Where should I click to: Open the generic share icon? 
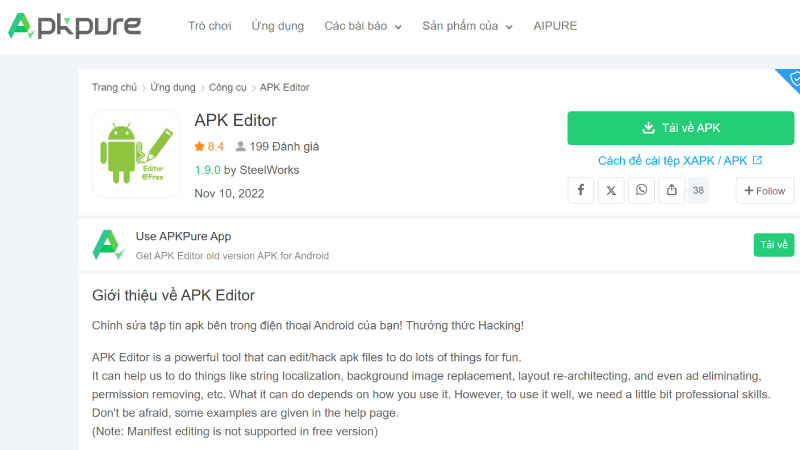[x=671, y=190]
